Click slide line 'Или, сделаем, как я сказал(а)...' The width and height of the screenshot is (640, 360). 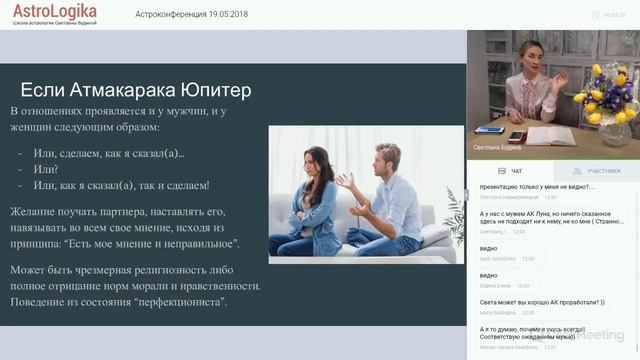point(109,153)
